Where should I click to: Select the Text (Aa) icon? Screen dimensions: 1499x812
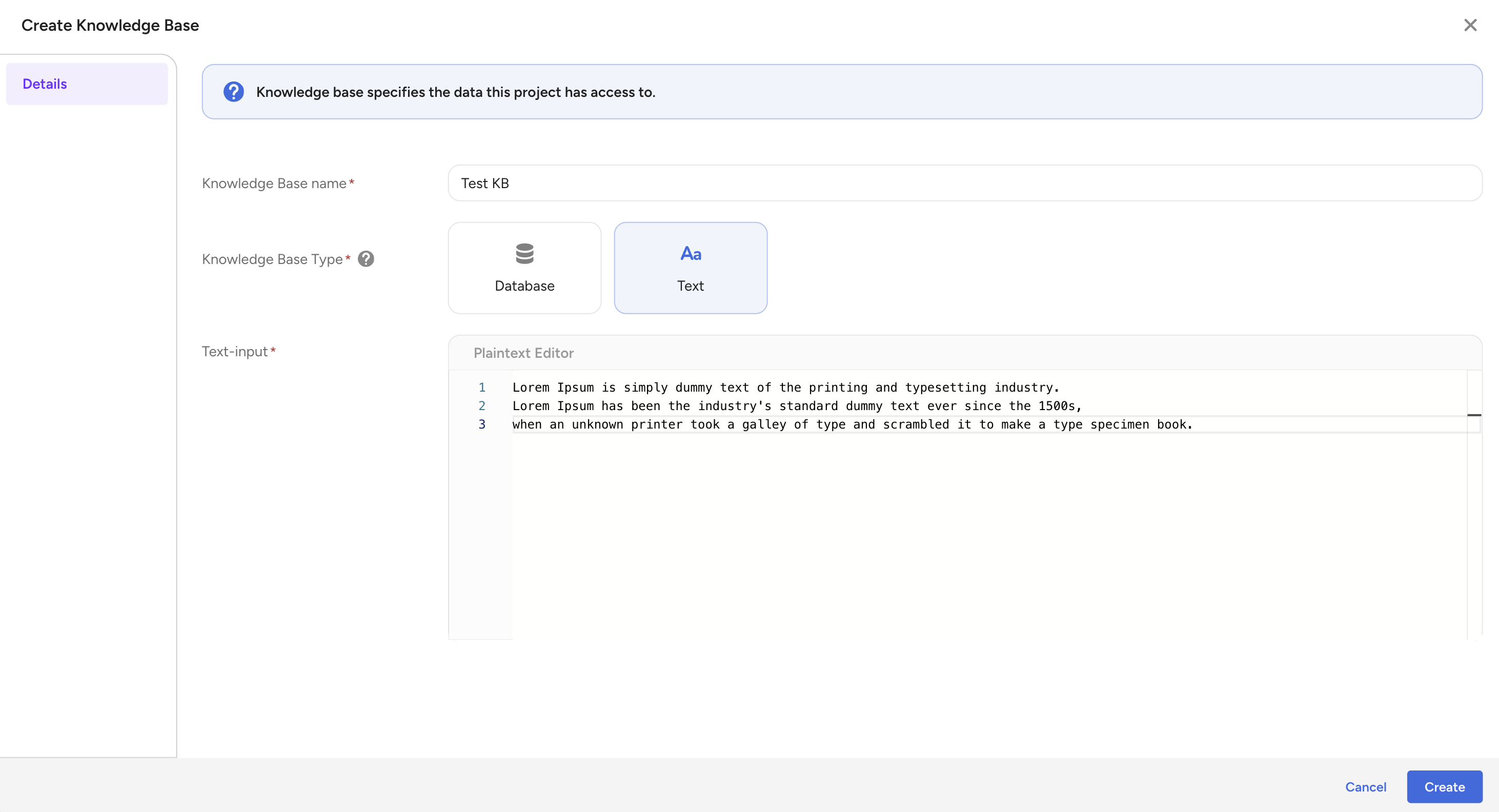(x=690, y=253)
